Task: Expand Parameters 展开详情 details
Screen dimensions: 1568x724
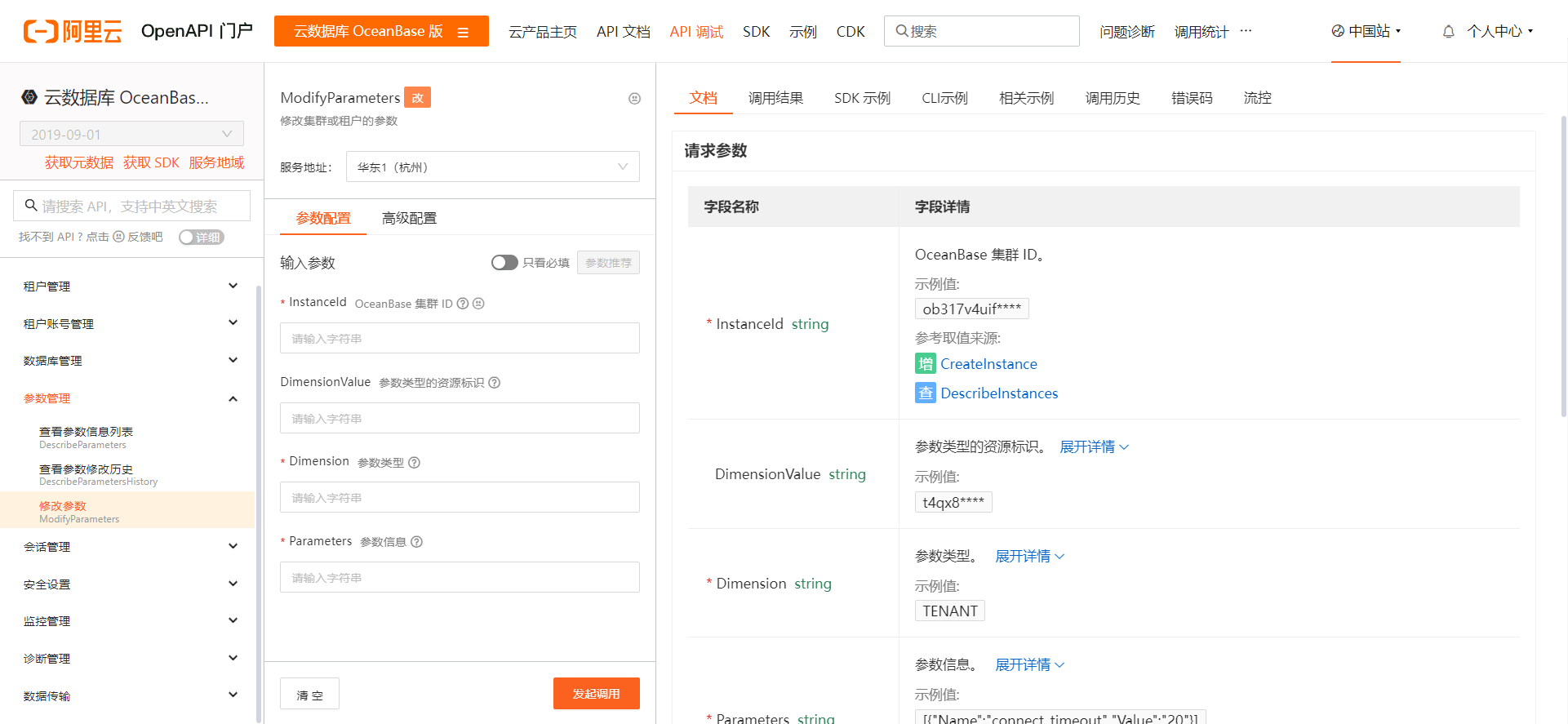Action: click(x=1029, y=665)
